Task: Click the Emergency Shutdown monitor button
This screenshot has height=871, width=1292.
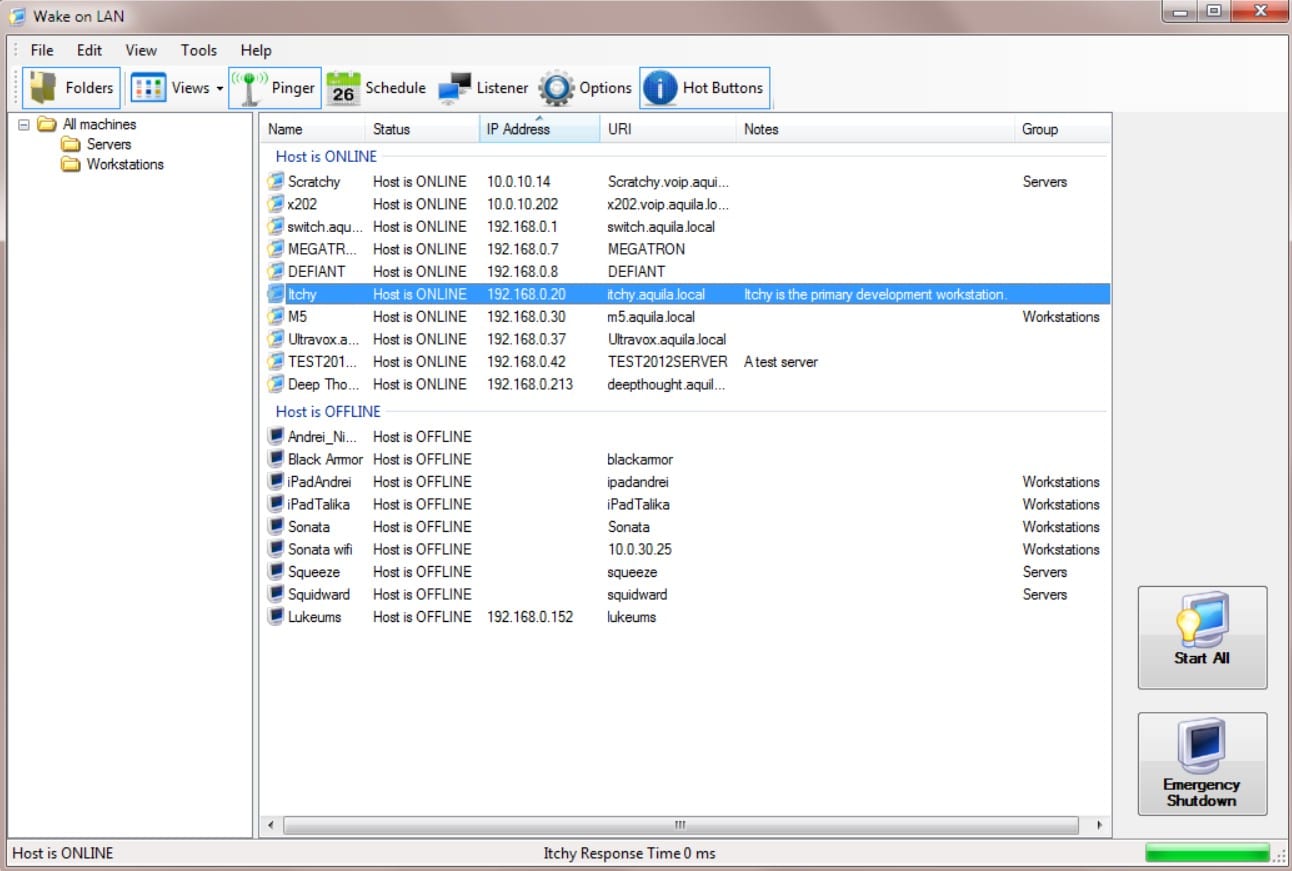Action: [1202, 764]
